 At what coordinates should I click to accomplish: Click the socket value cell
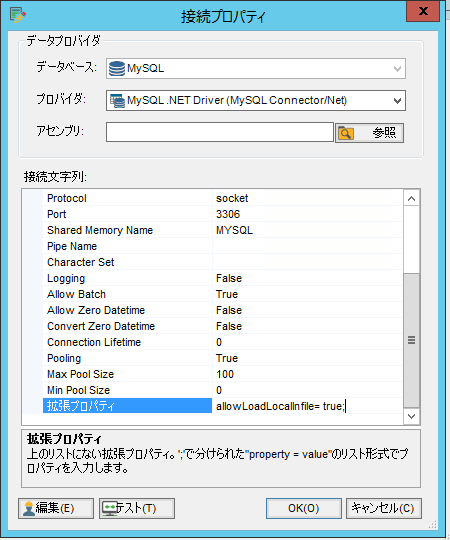[307, 198]
